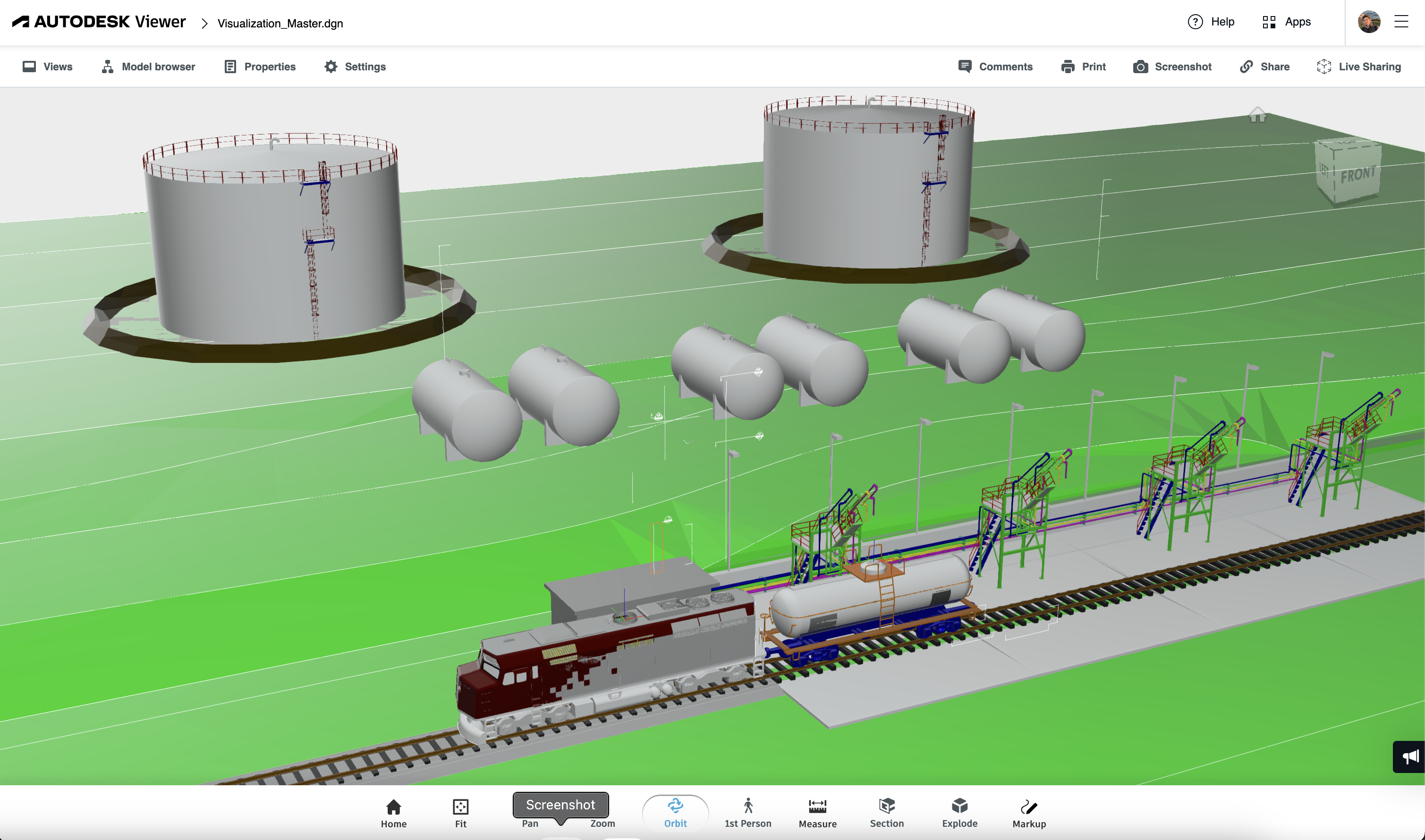Select the red locomotive in the model
This screenshot has width=1425, height=840.
pos(606,668)
